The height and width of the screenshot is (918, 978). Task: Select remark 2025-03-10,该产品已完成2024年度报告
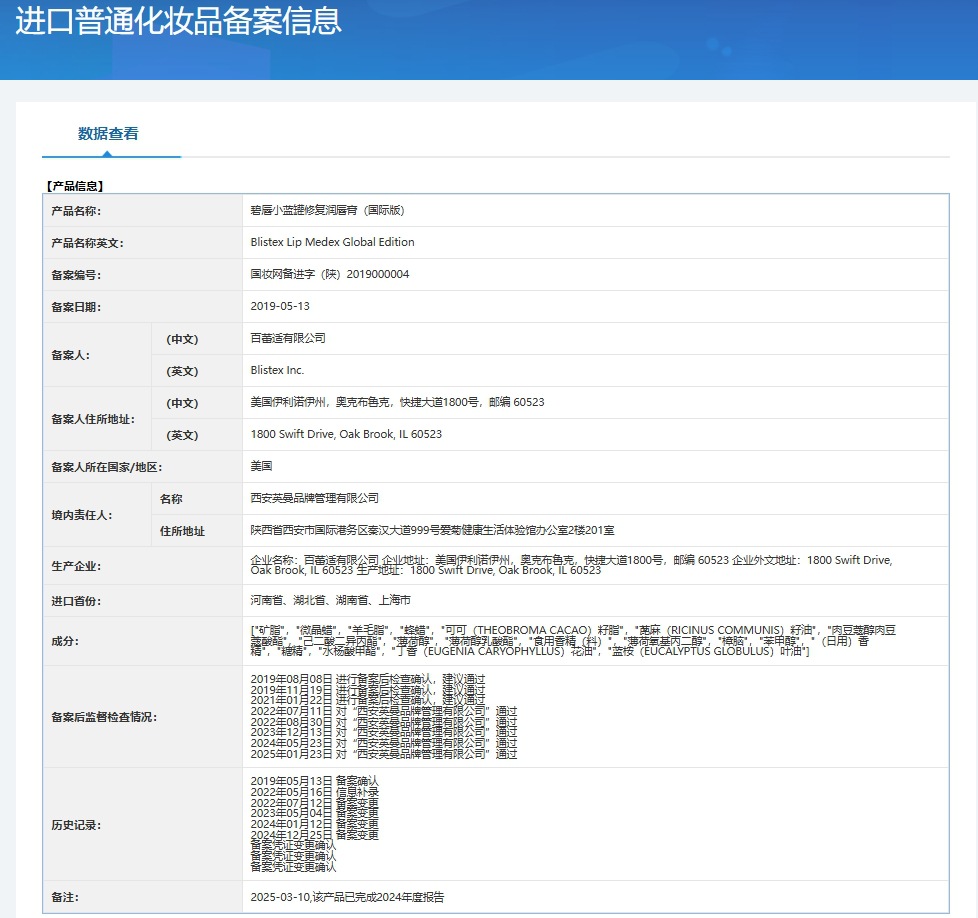click(x=347, y=897)
